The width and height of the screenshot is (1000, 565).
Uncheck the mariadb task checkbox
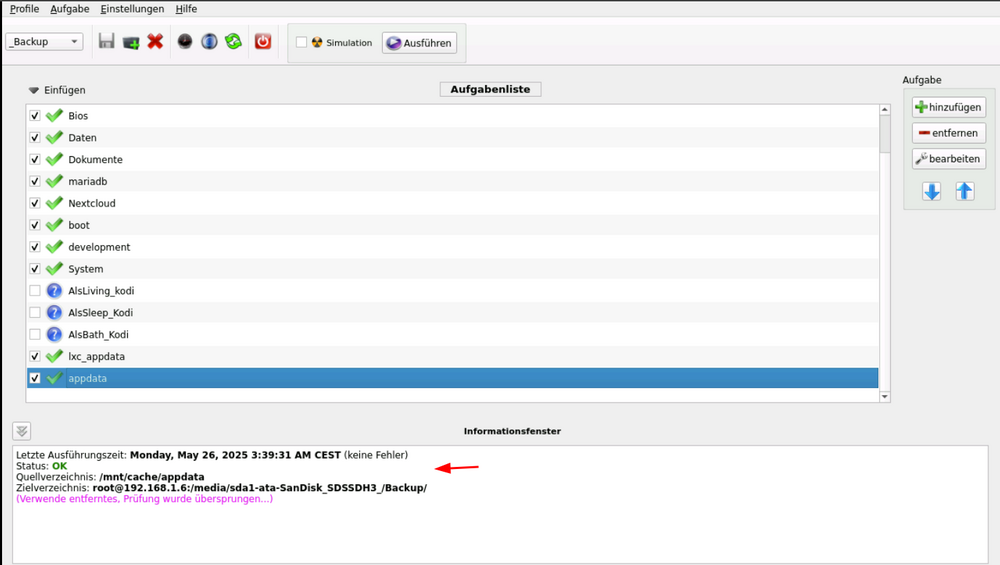click(x=35, y=181)
